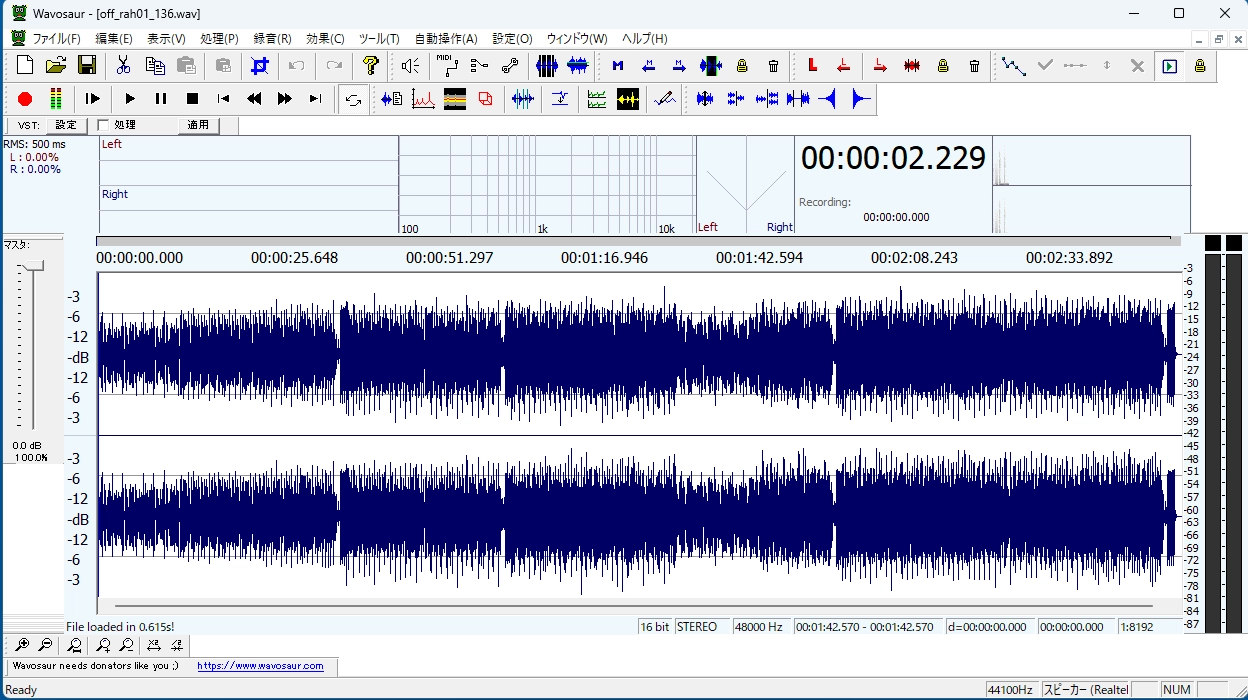This screenshot has width=1248, height=700.
Task: Click the horizontal zoom in magnifier
Action: coord(22,645)
